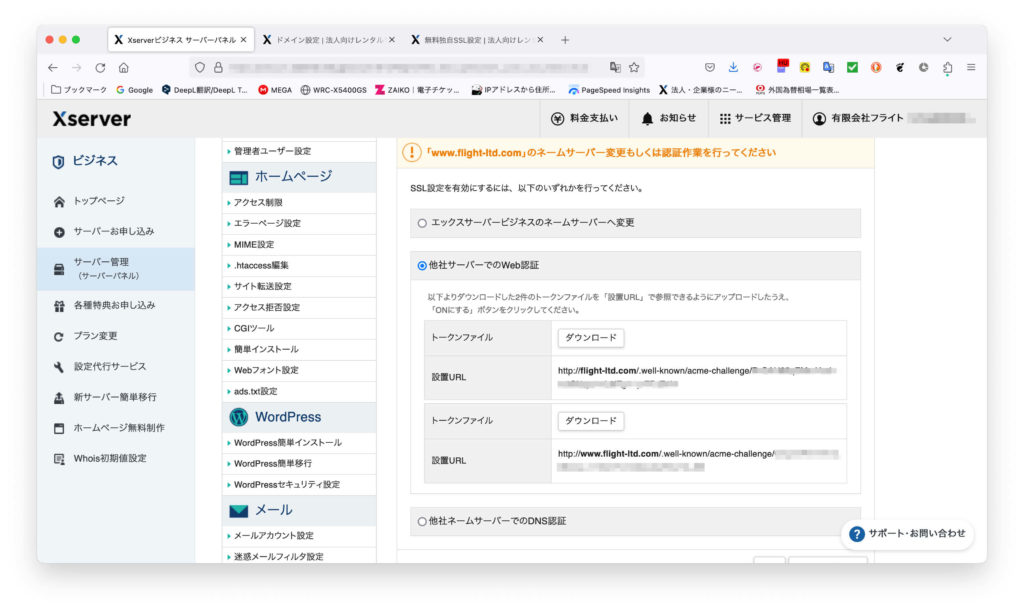
Task: Click the mail envelope icon beside メール
Action: coord(238,511)
